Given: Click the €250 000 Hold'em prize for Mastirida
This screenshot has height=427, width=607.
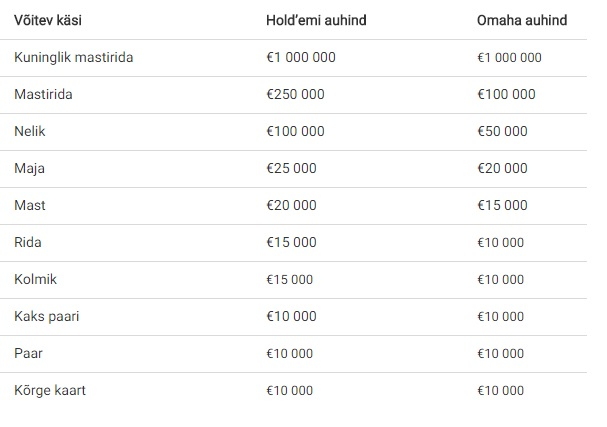Looking at the screenshot, I should point(295,95).
